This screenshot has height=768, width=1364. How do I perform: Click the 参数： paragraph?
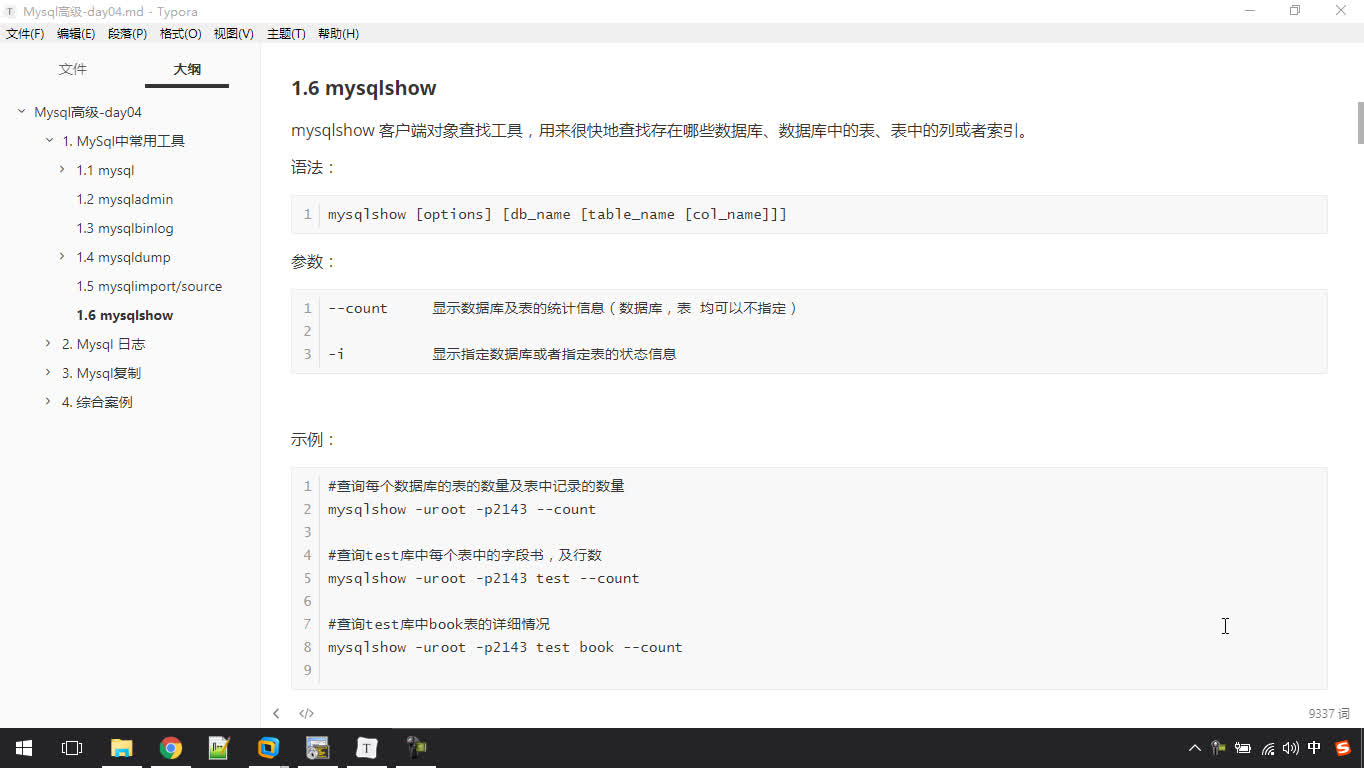point(314,261)
